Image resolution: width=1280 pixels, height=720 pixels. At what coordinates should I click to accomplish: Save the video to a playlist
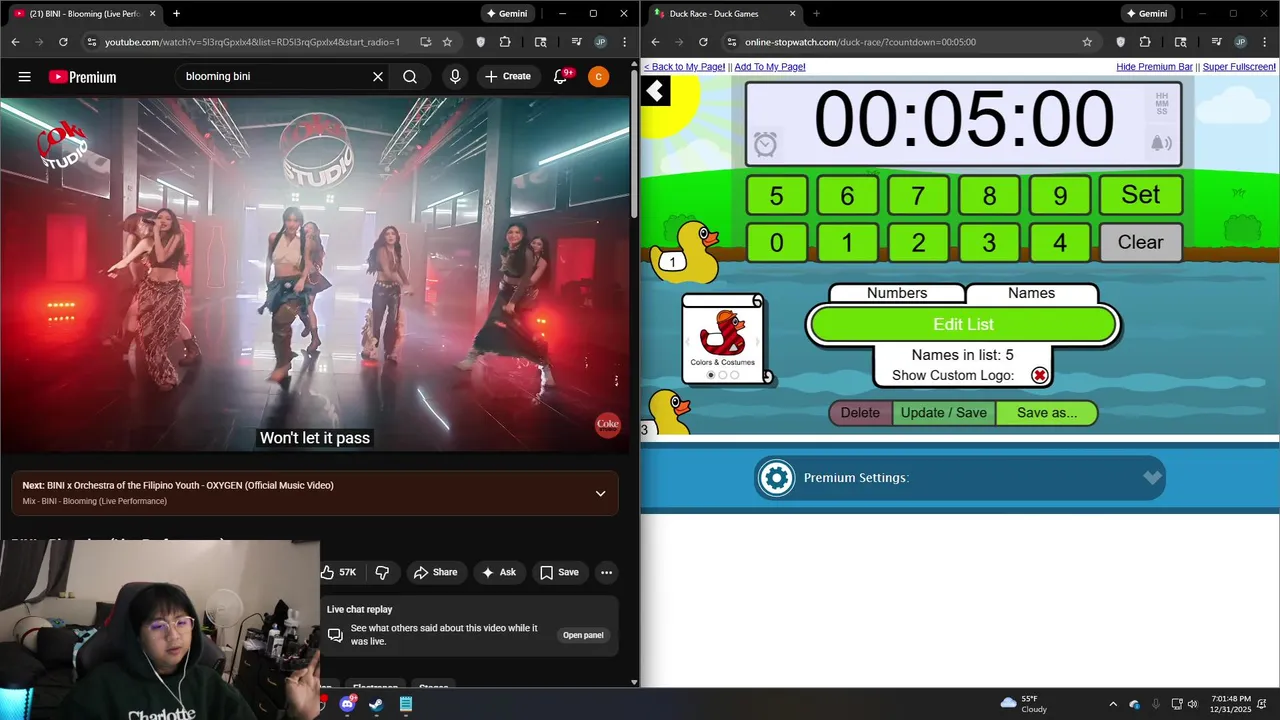click(559, 572)
